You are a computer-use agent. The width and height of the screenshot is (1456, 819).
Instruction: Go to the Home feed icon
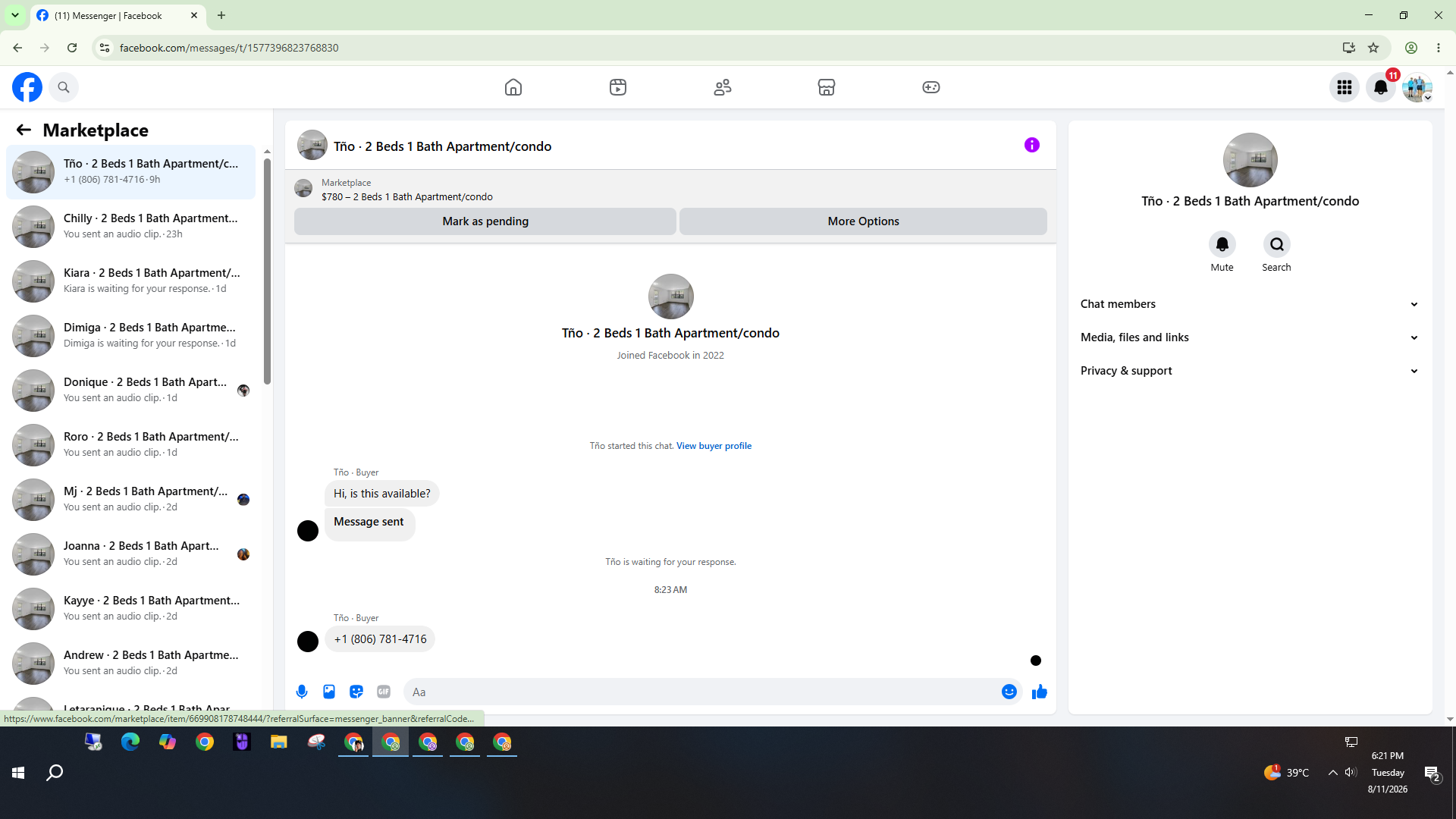513,87
